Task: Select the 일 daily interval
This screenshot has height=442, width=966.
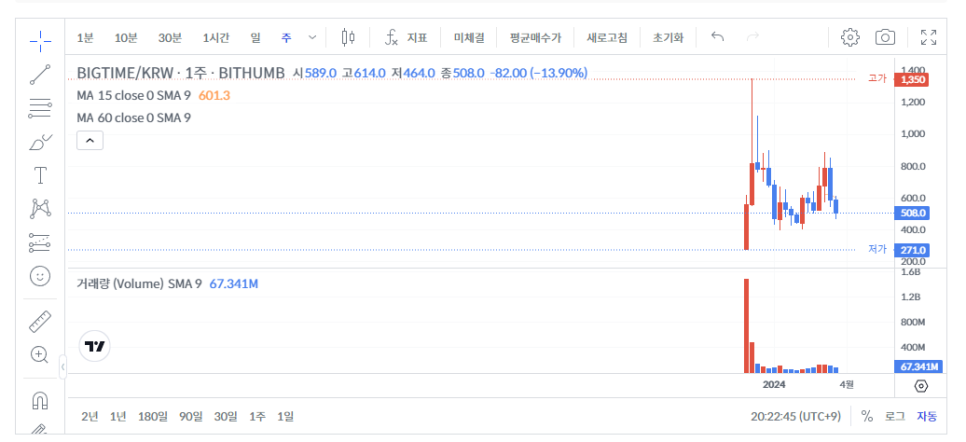Action: click(x=255, y=38)
